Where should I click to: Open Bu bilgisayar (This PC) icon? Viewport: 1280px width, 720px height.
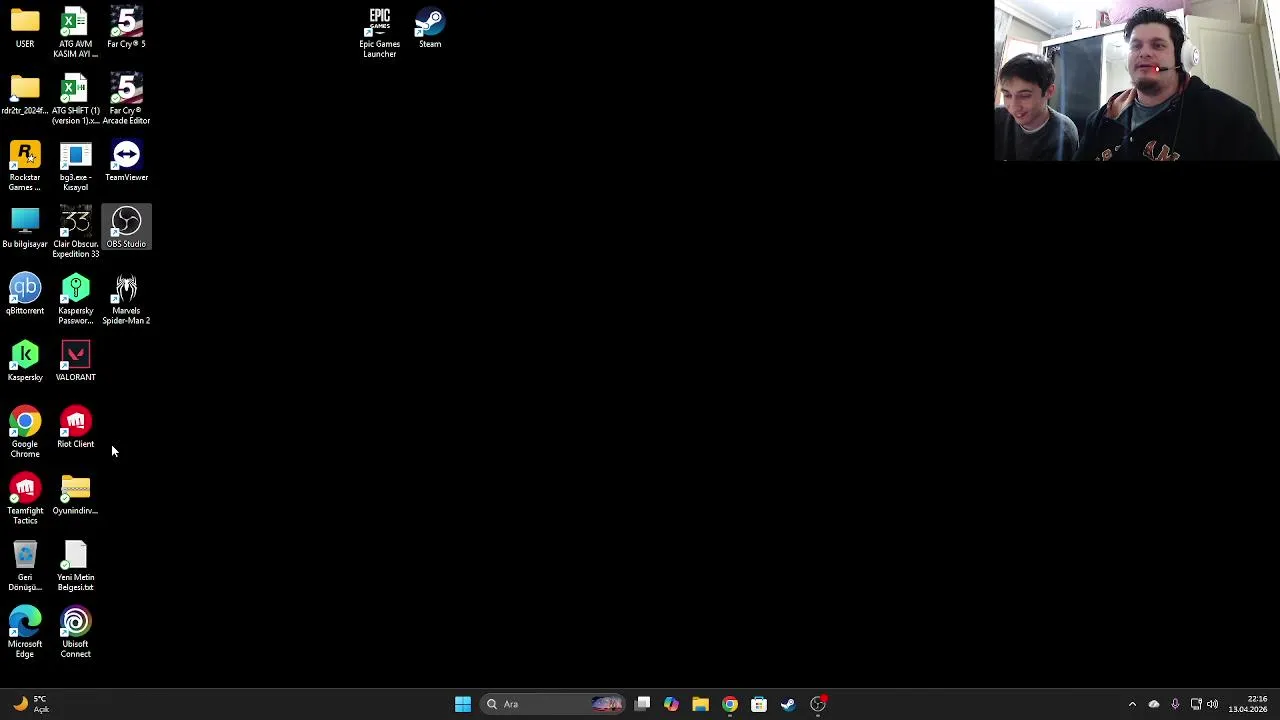(25, 228)
